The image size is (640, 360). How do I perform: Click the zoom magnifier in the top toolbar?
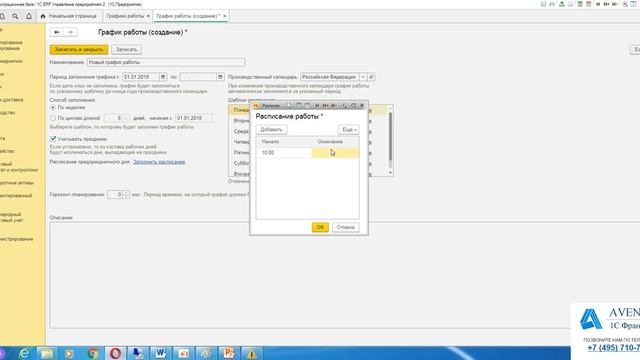click(x=625, y=4)
